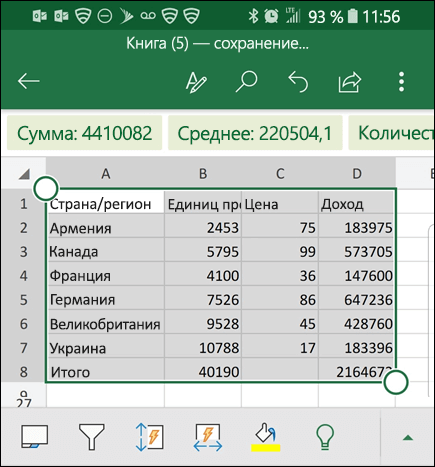
Task: Expand the bottom ribbon with up arrow
Action: click(x=408, y=438)
